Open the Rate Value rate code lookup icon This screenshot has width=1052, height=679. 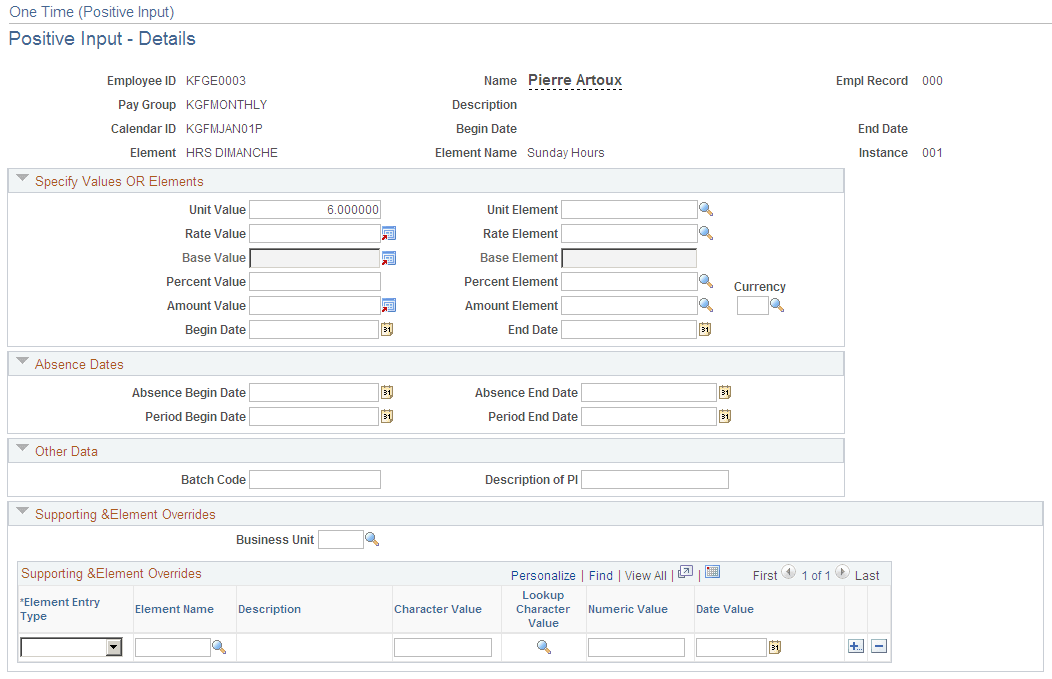click(389, 233)
